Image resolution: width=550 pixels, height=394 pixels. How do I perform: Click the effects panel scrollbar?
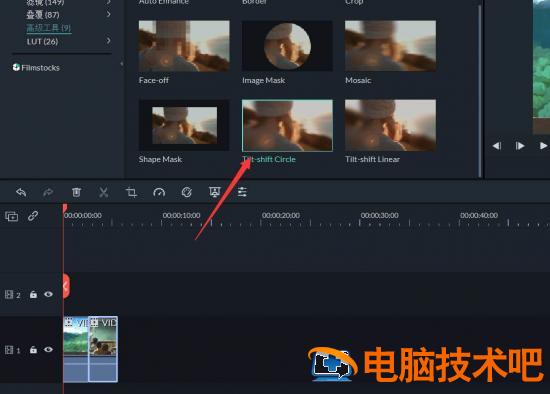click(x=479, y=91)
